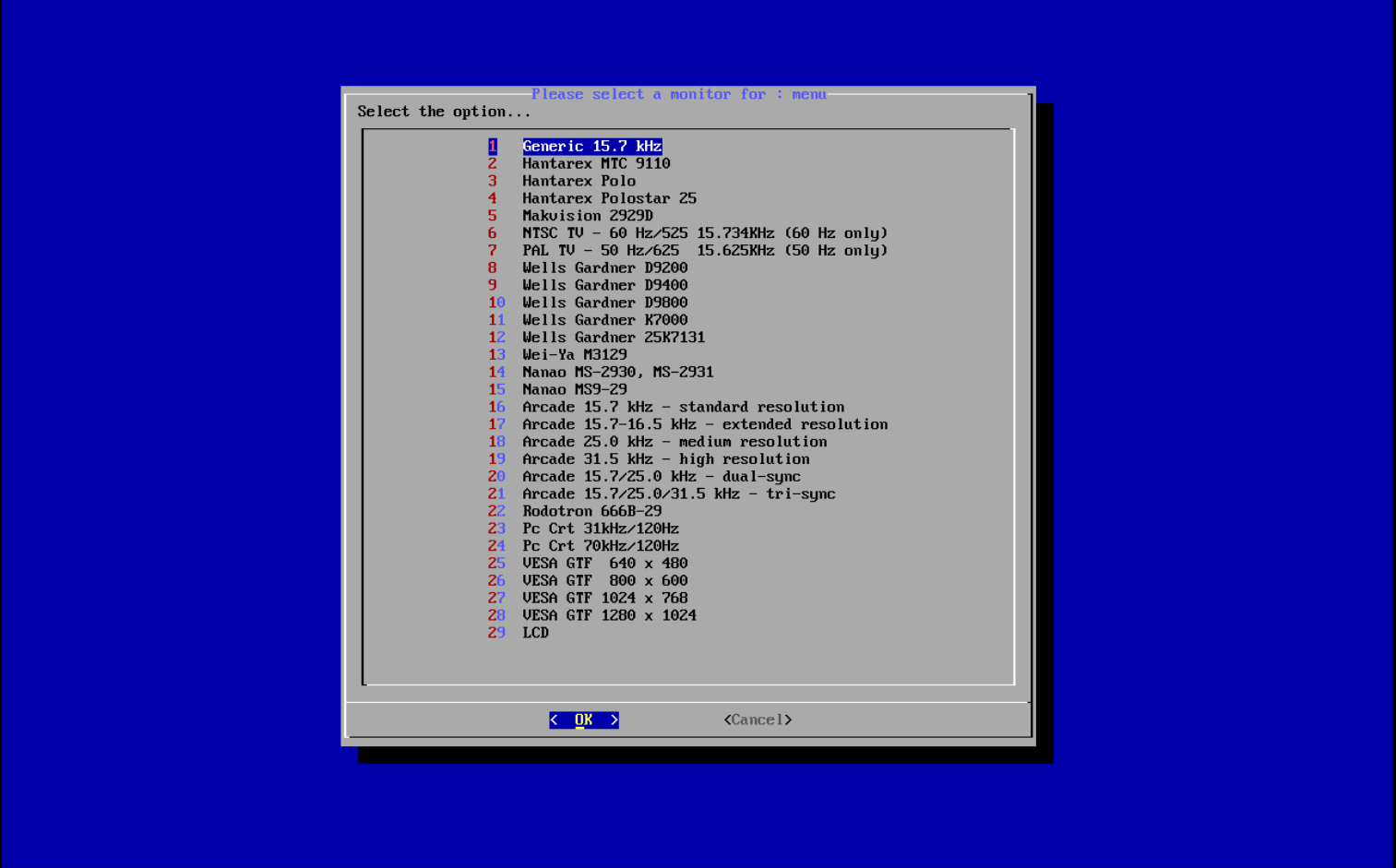This screenshot has width=1396, height=868.
Task: Pick Arcade 15.7 kHz standard resolution
Action: click(x=683, y=407)
